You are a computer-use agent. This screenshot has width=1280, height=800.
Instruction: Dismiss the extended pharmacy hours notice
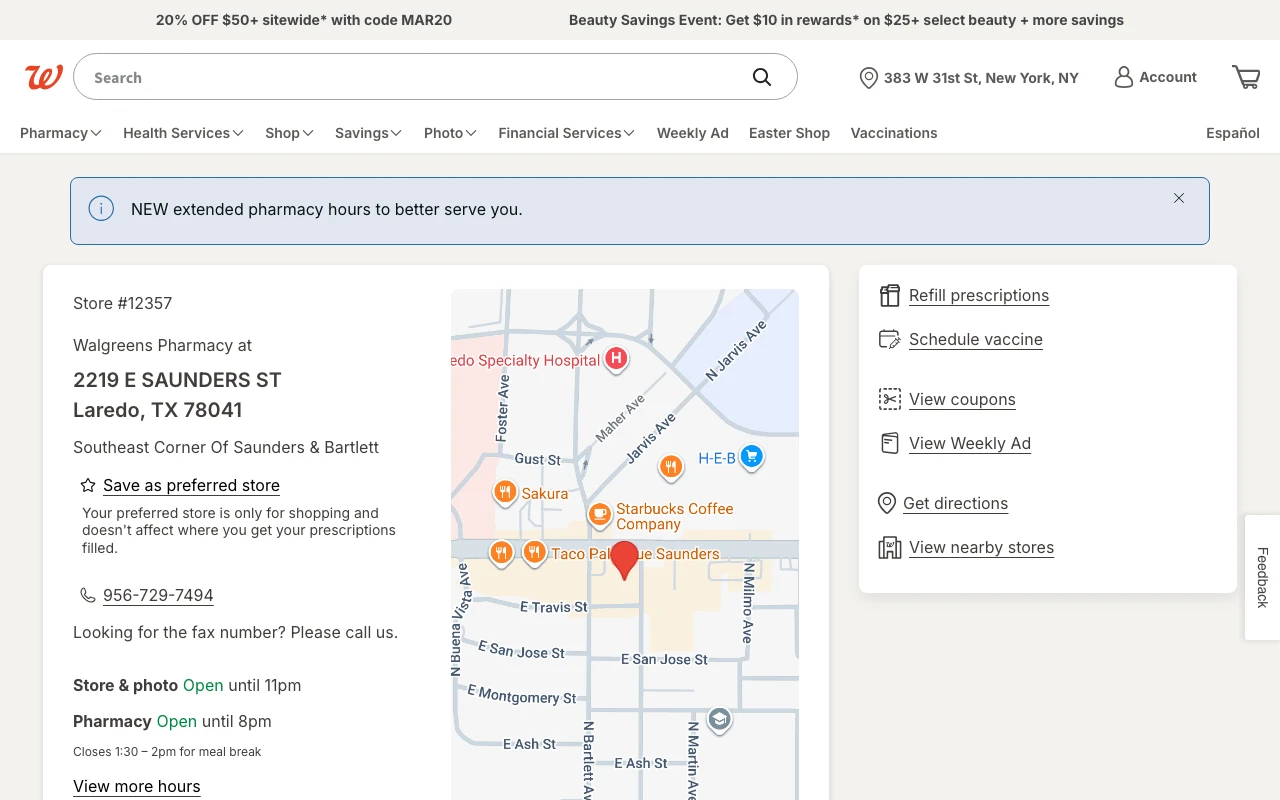tap(1179, 198)
